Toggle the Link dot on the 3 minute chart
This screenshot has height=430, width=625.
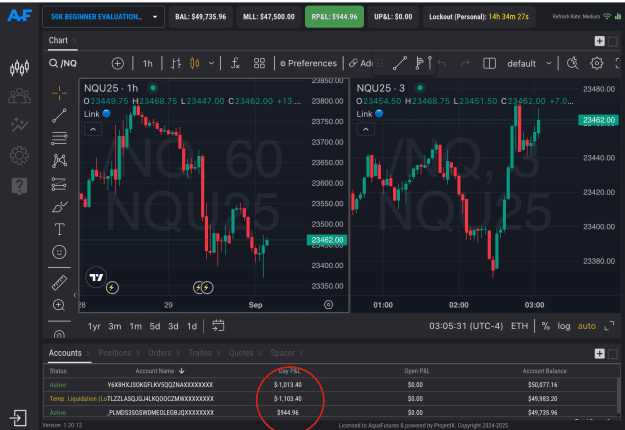pyautogui.click(x=379, y=114)
